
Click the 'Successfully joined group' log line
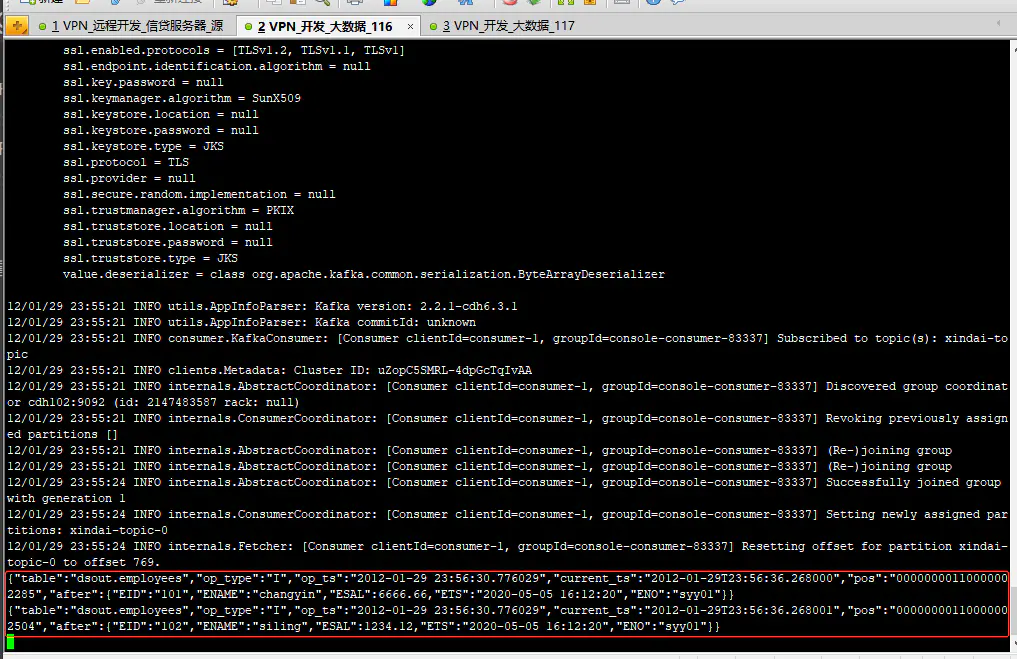[504, 482]
